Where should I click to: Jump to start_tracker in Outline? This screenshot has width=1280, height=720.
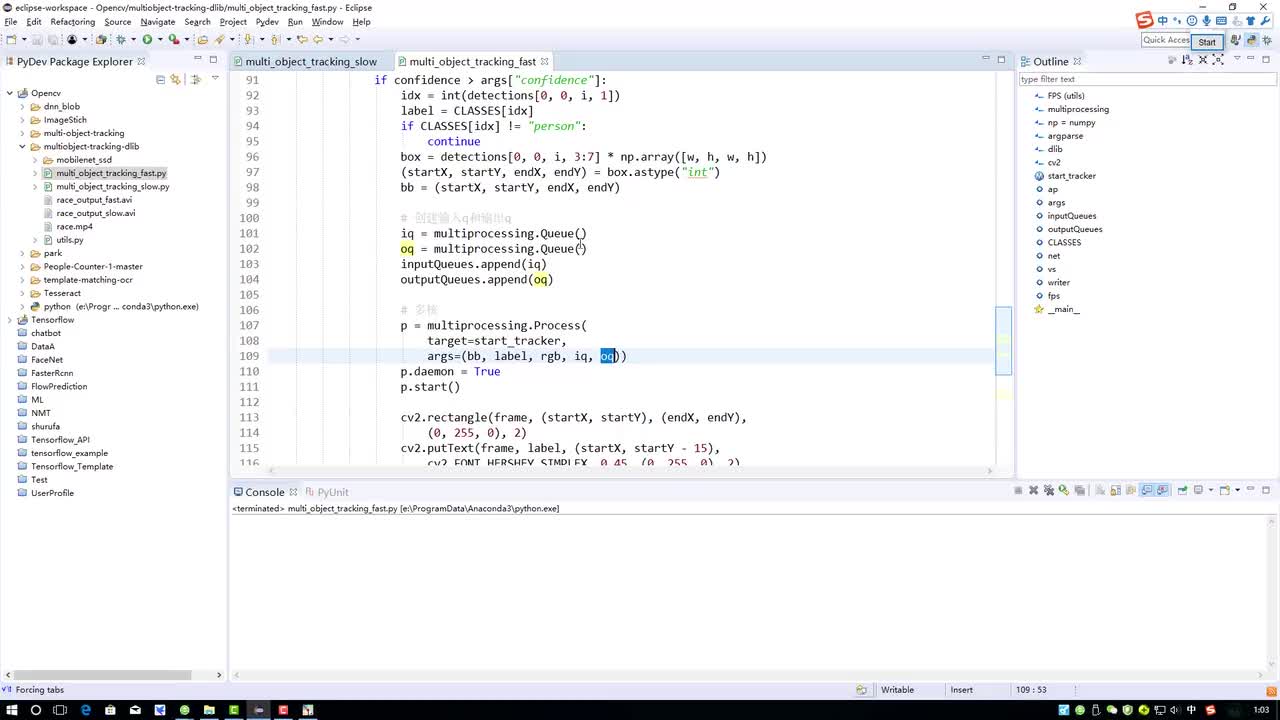pos(1071,176)
